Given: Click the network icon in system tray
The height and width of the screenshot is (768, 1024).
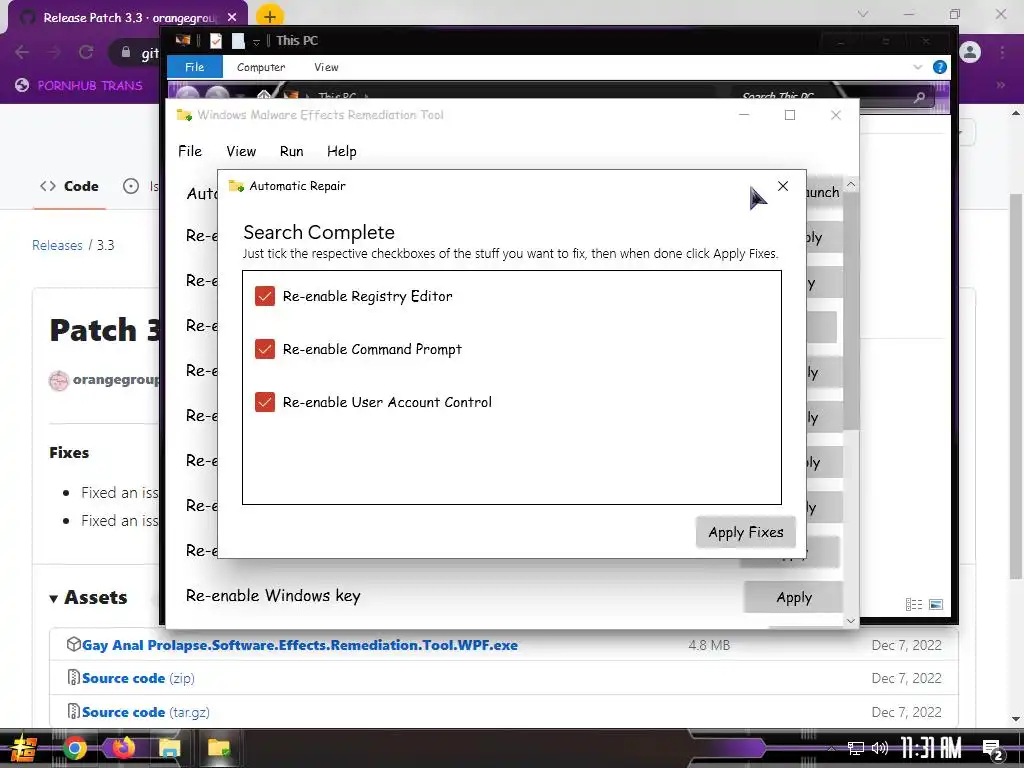Looking at the screenshot, I should coord(855,748).
